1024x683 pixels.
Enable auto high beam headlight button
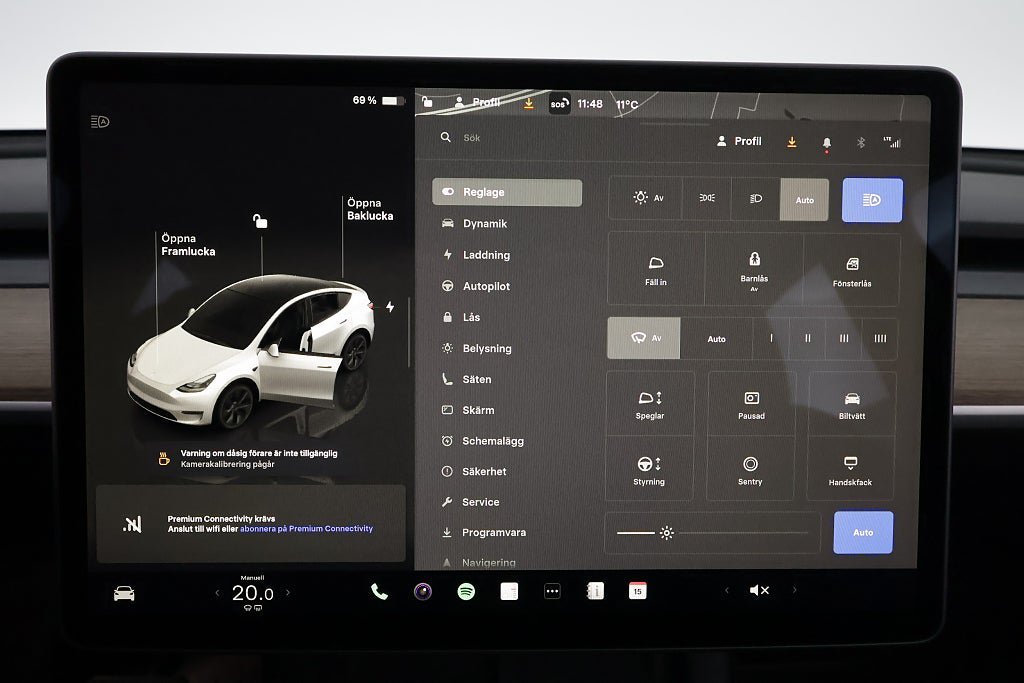[x=872, y=200]
